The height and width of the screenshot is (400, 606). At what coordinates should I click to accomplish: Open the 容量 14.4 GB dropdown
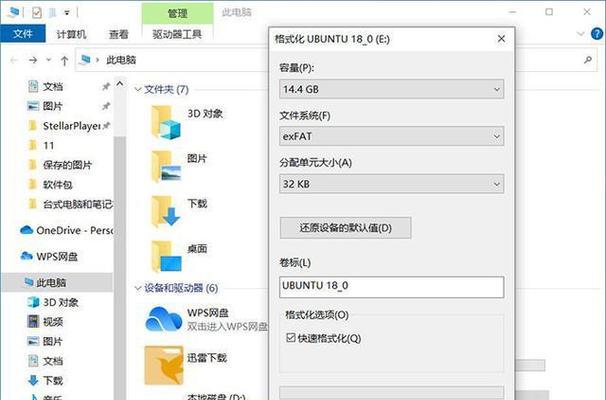(392, 89)
